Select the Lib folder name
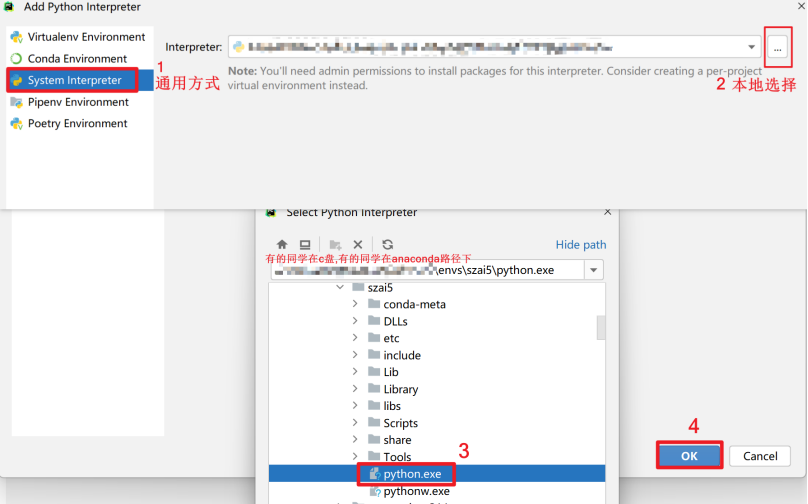Image resolution: width=808 pixels, height=504 pixels. (x=391, y=372)
